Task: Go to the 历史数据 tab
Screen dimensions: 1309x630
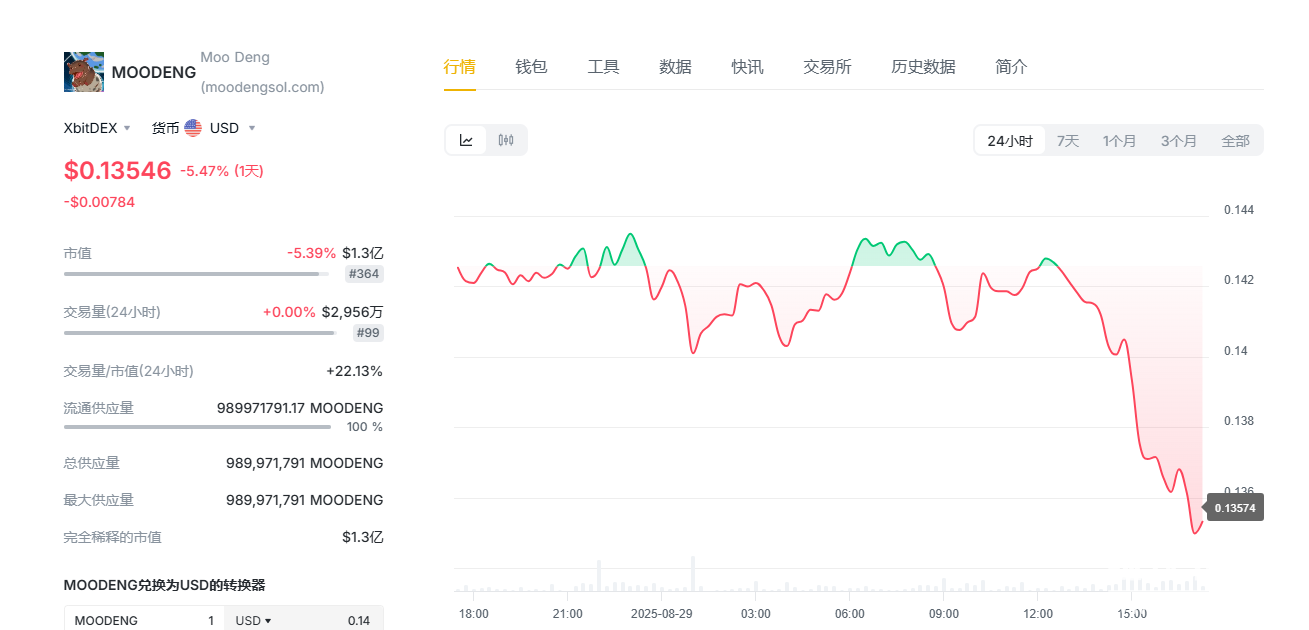Action: tap(923, 67)
